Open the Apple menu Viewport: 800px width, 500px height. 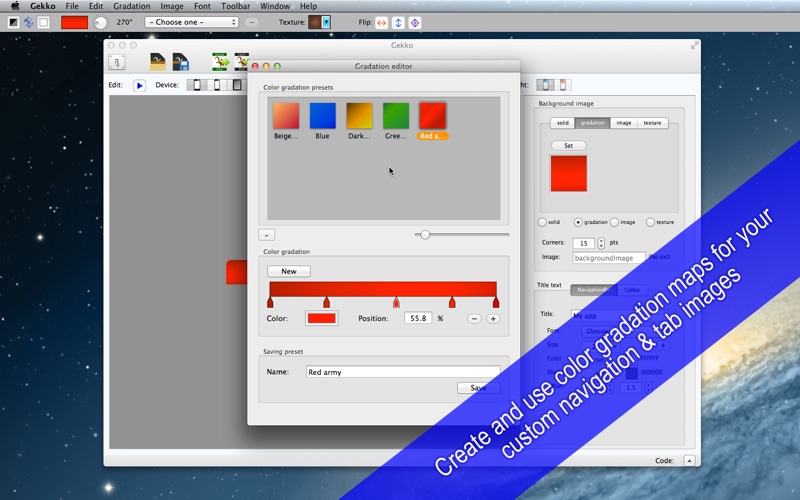pyautogui.click(x=15, y=6)
